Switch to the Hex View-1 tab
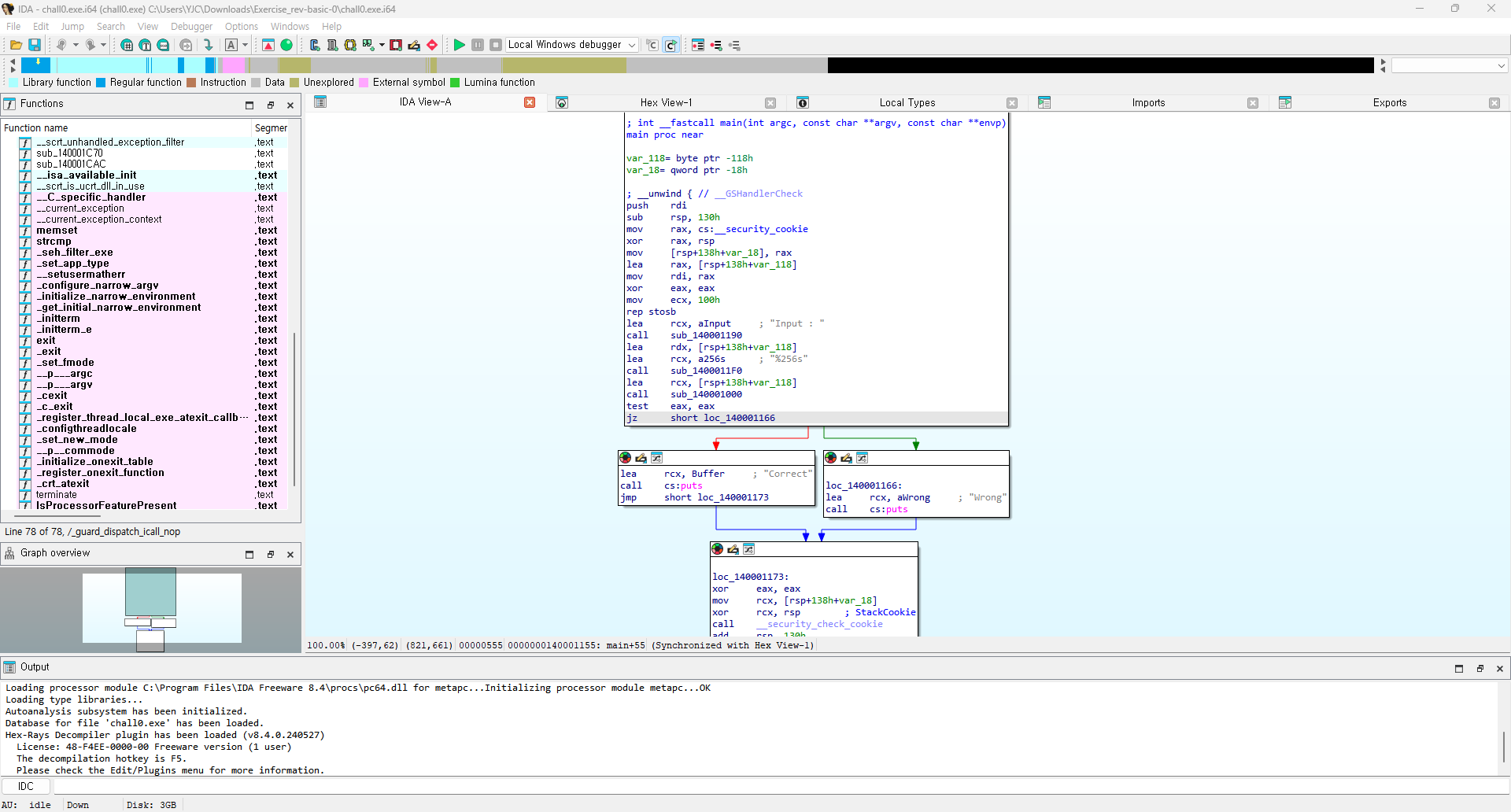The height and width of the screenshot is (812, 1511). tap(666, 102)
